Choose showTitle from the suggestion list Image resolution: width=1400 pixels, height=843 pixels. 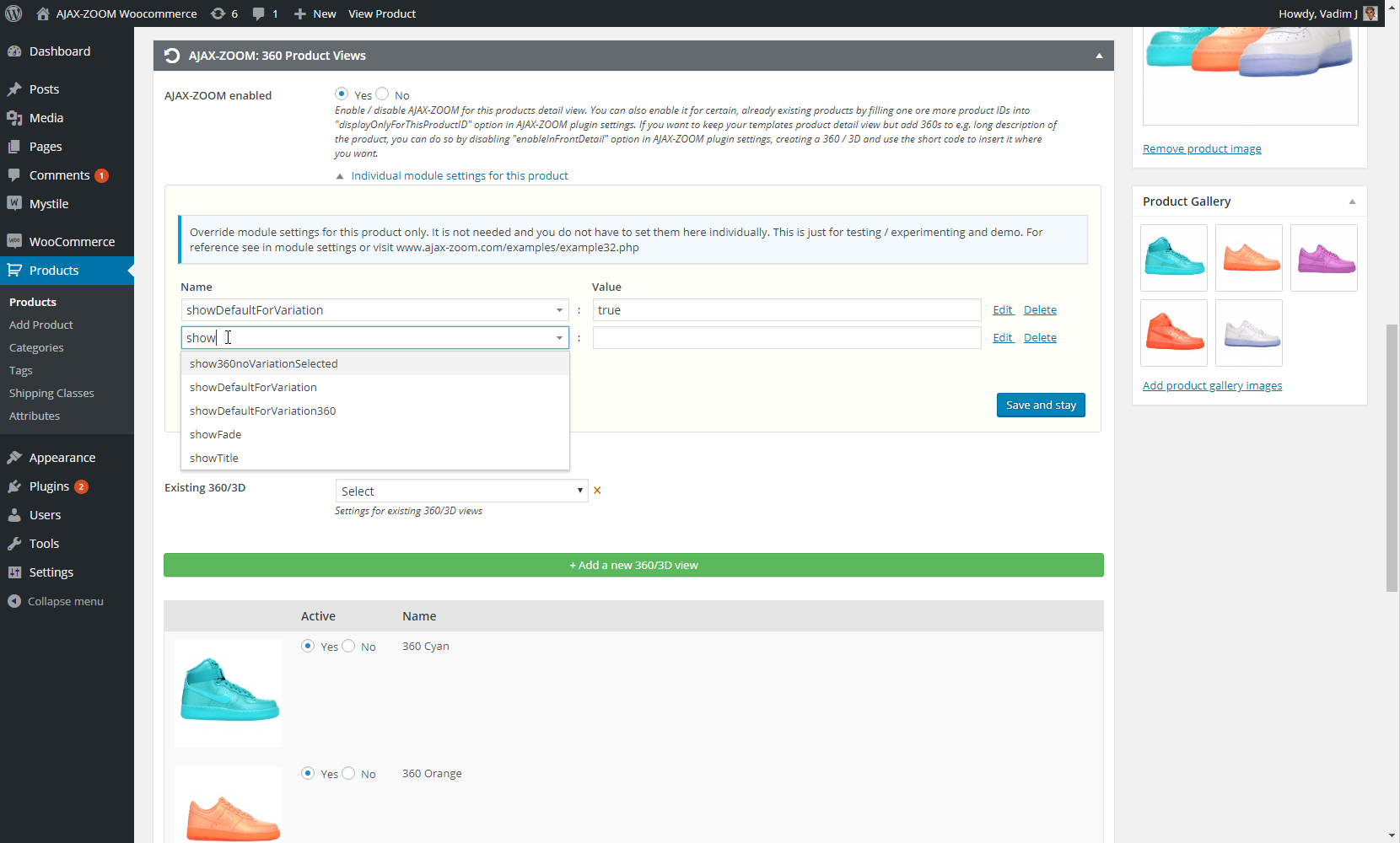375,458
